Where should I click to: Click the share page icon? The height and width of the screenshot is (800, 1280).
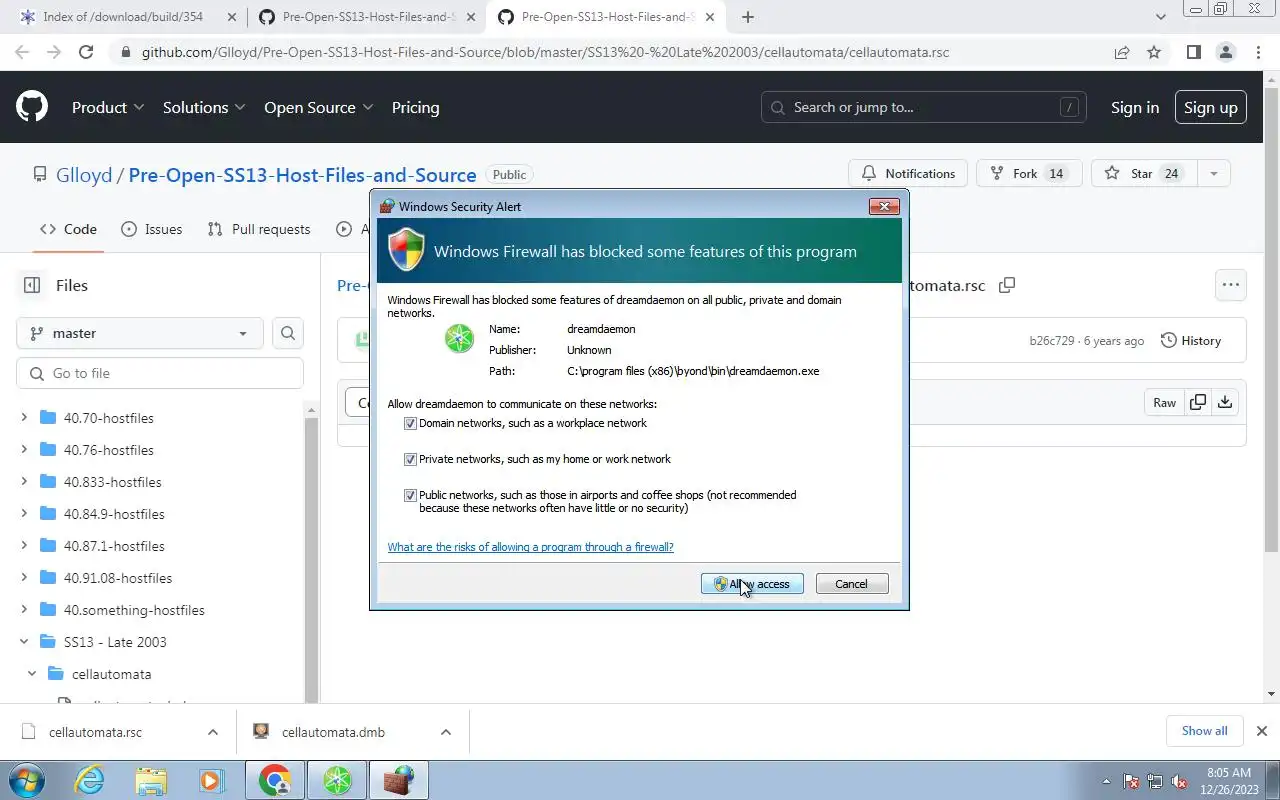pos(1122,52)
